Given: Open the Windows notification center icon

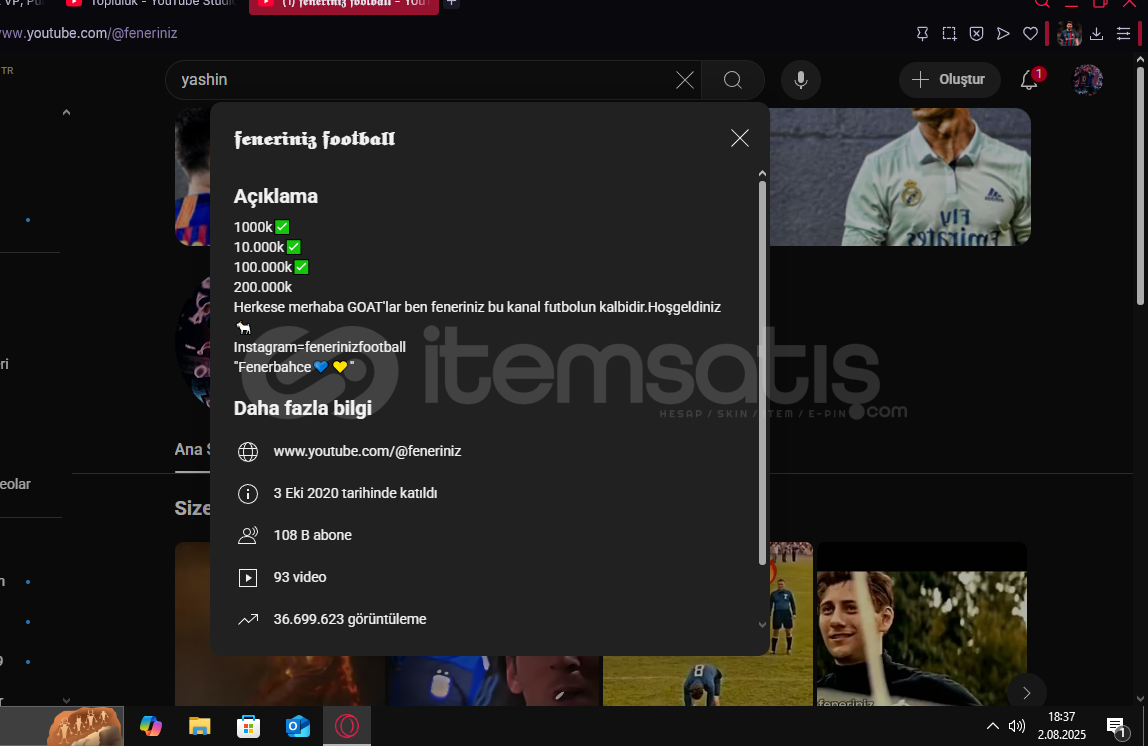Looking at the screenshot, I should (x=1116, y=726).
